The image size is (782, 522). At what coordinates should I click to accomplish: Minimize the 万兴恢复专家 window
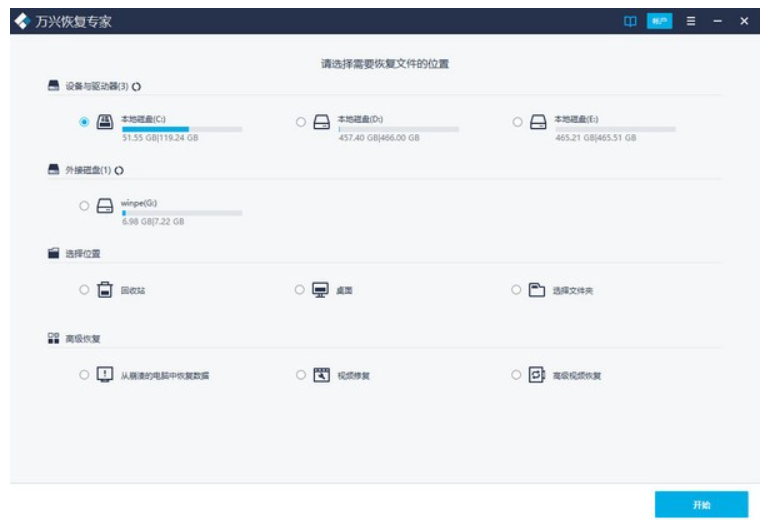coord(718,21)
